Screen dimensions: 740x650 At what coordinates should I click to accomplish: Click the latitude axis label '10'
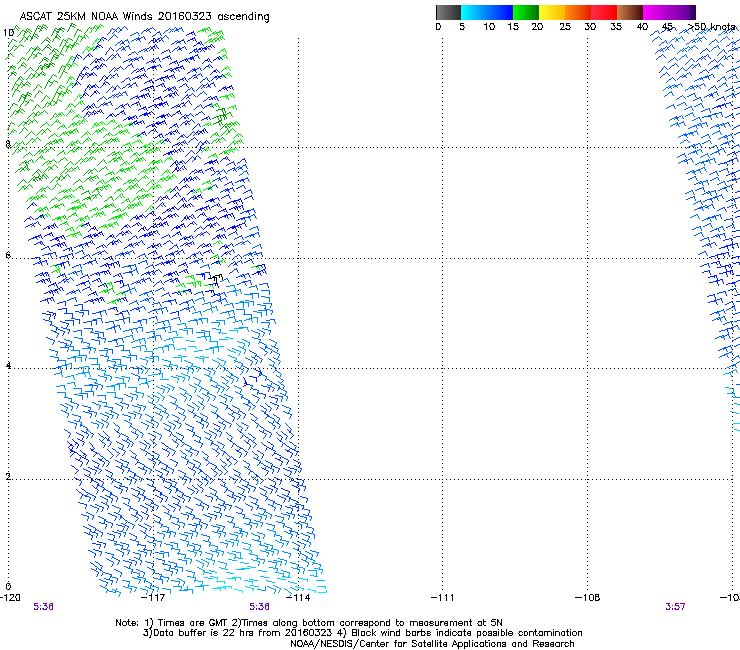click(x=8, y=33)
